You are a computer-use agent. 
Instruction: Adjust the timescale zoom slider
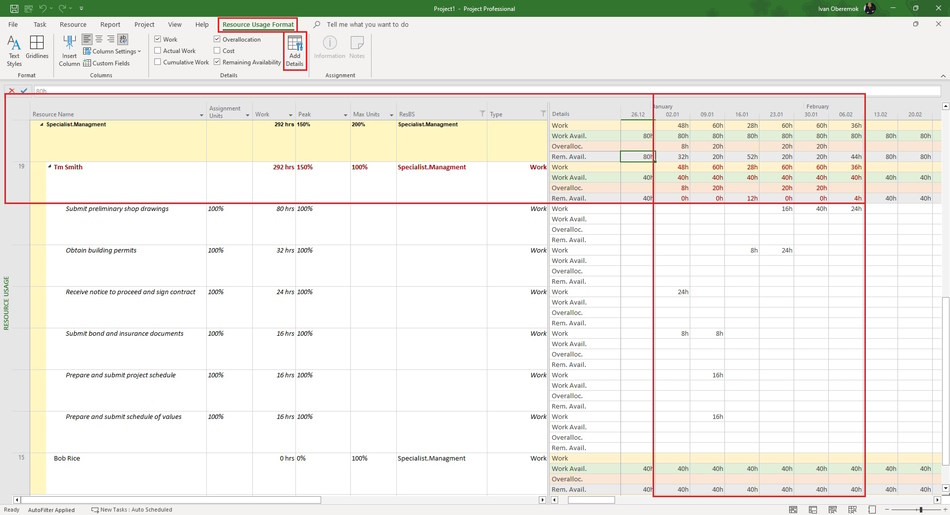click(x=920, y=510)
